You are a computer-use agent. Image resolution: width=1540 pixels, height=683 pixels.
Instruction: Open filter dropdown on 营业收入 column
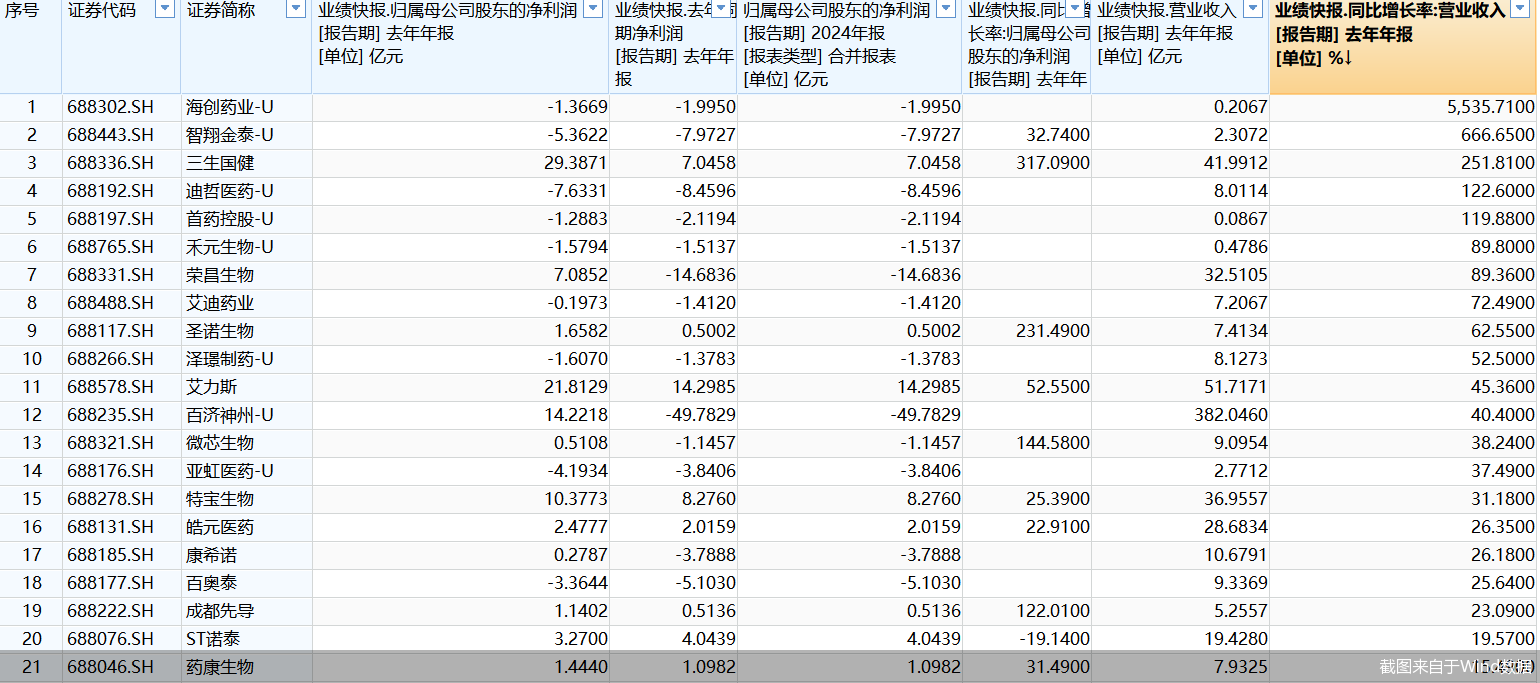1254,10
